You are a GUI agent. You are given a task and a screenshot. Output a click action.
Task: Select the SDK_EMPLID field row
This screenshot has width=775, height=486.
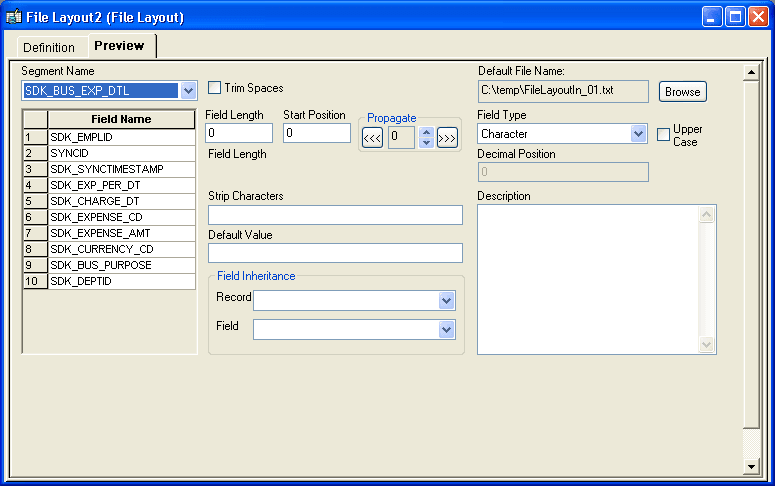point(122,137)
